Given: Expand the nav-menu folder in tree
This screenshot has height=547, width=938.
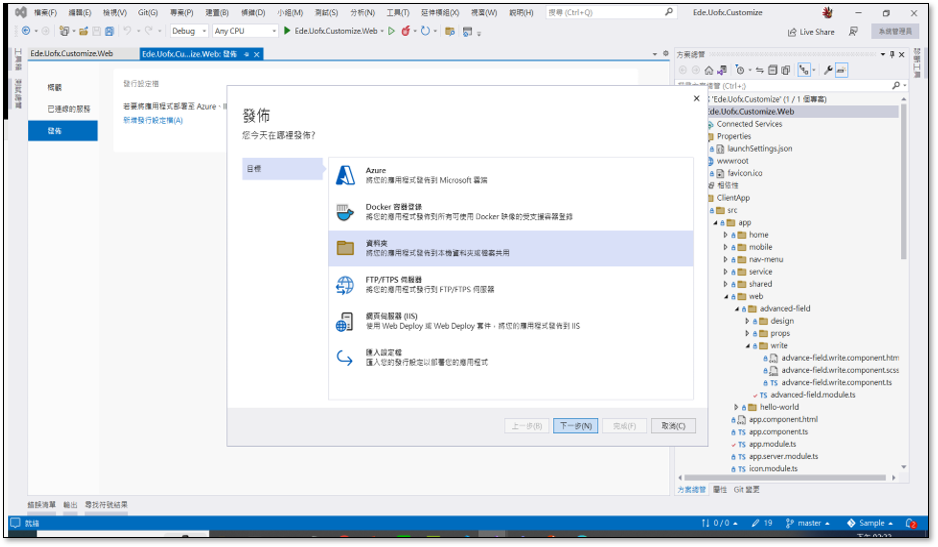Looking at the screenshot, I should pyautogui.click(x=726, y=260).
